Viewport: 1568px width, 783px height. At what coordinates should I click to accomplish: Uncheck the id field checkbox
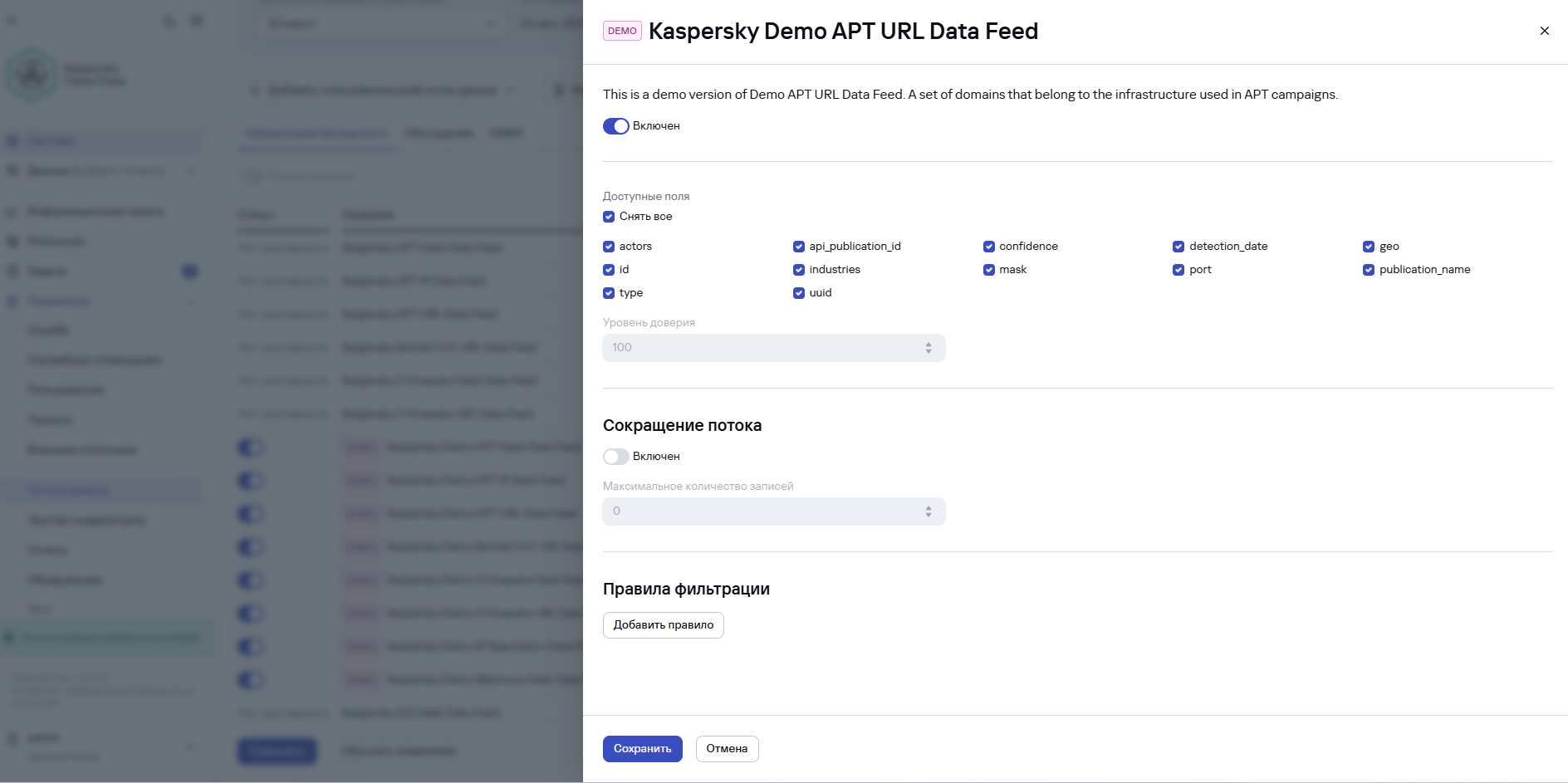tap(609, 270)
